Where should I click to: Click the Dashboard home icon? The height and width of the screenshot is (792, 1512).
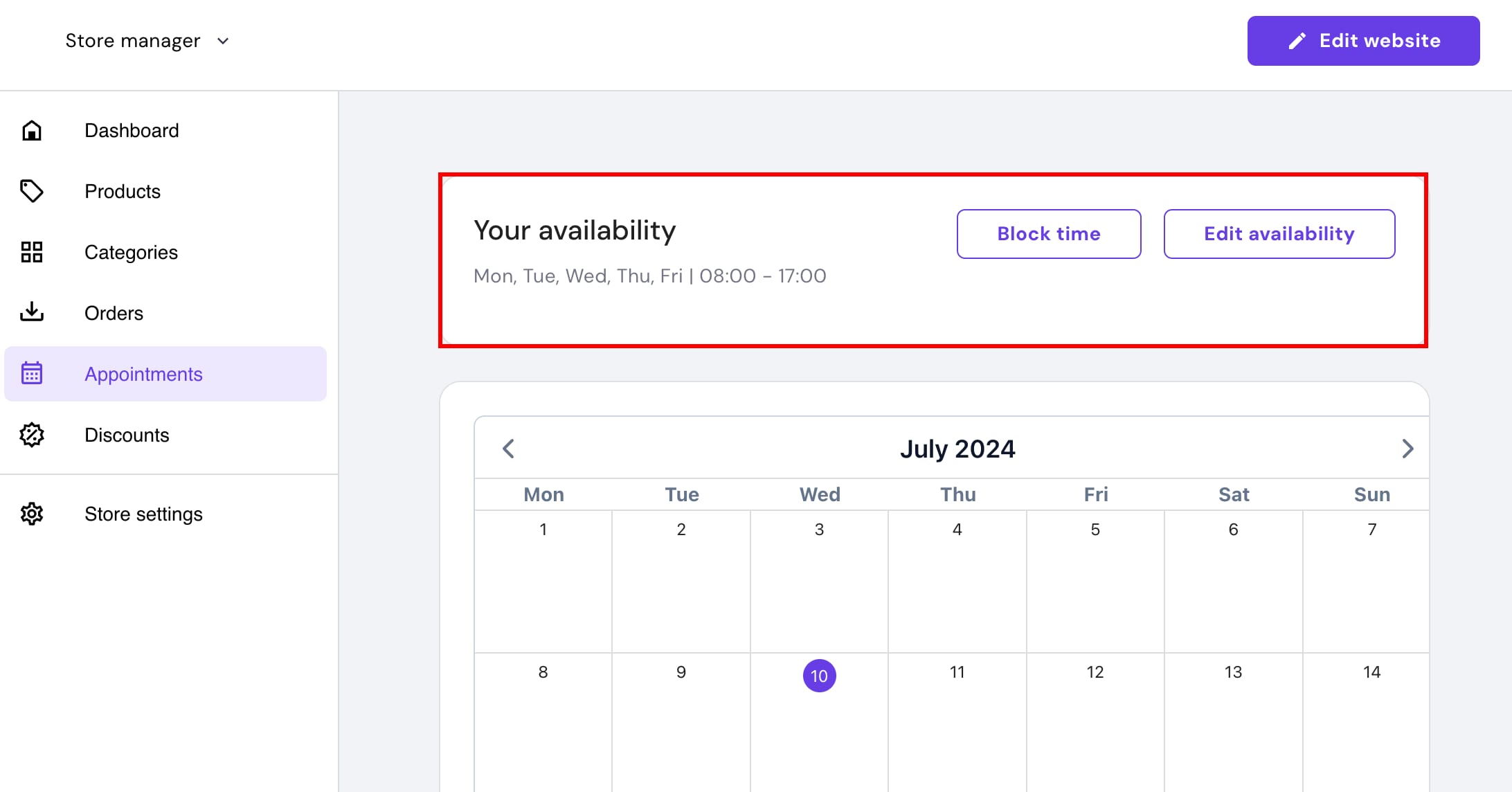tap(32, 130)
